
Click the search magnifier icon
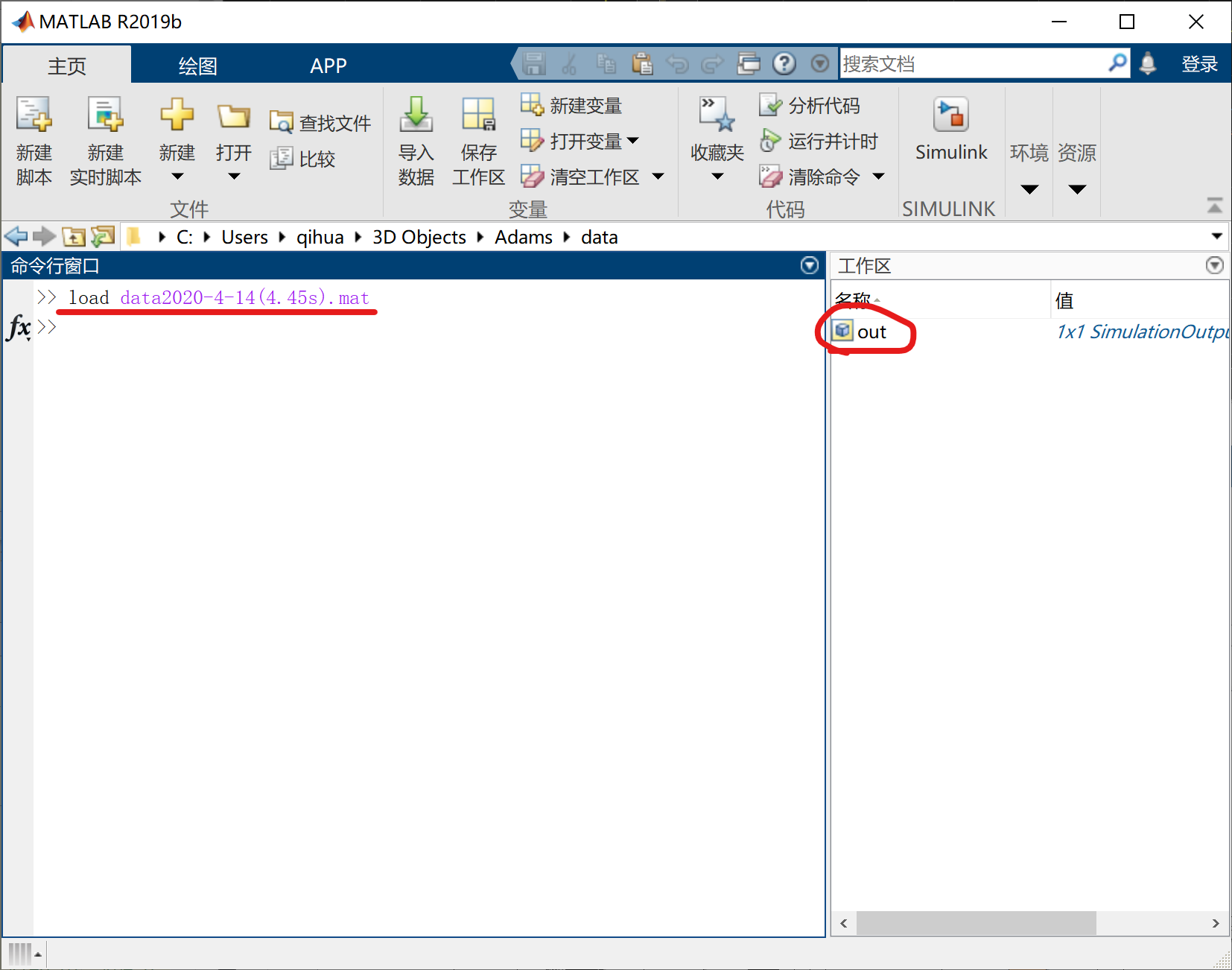(x=1117, y=63)
